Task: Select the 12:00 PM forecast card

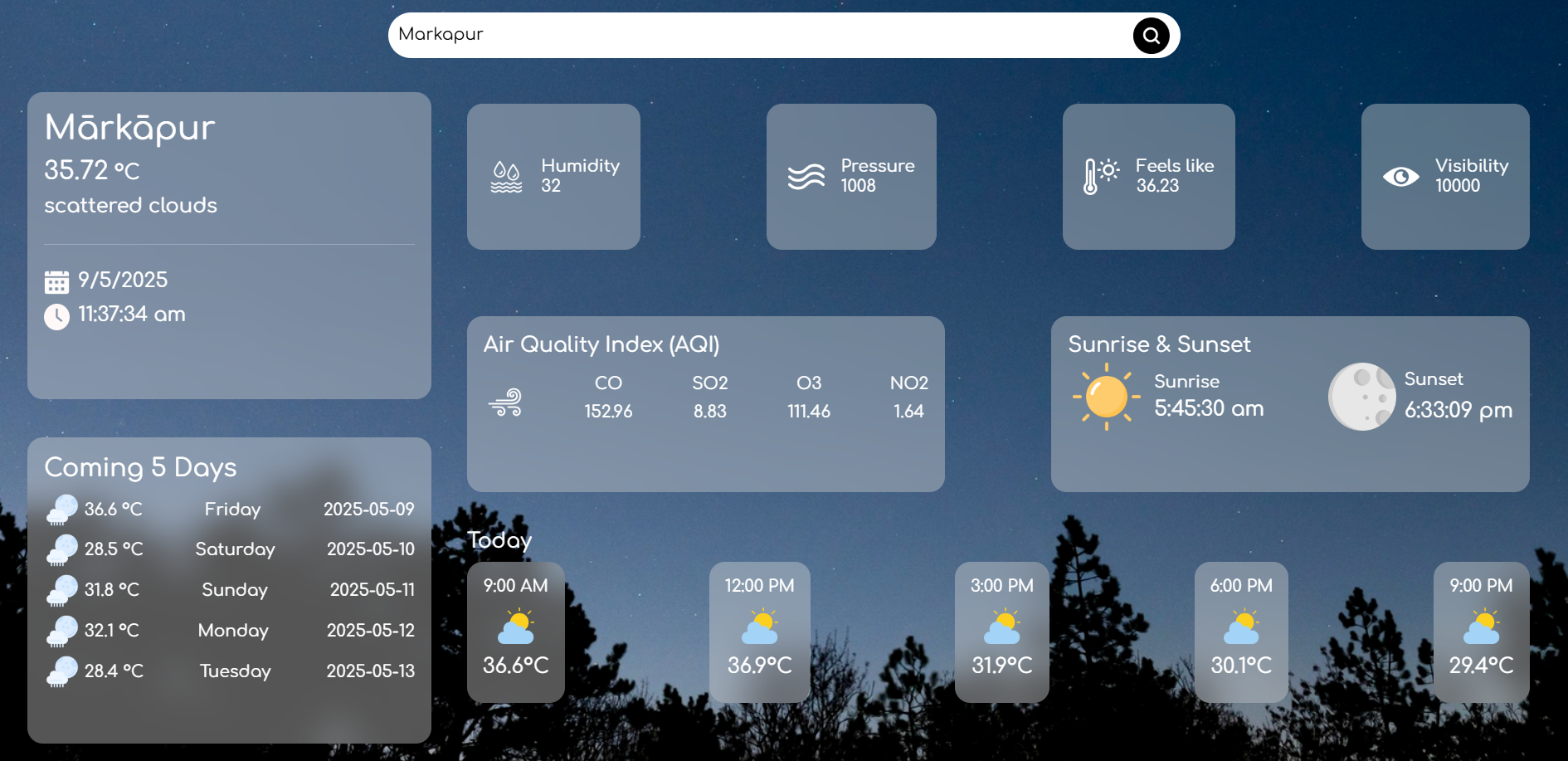Action: pyautogui.click(x=759, y=632)
